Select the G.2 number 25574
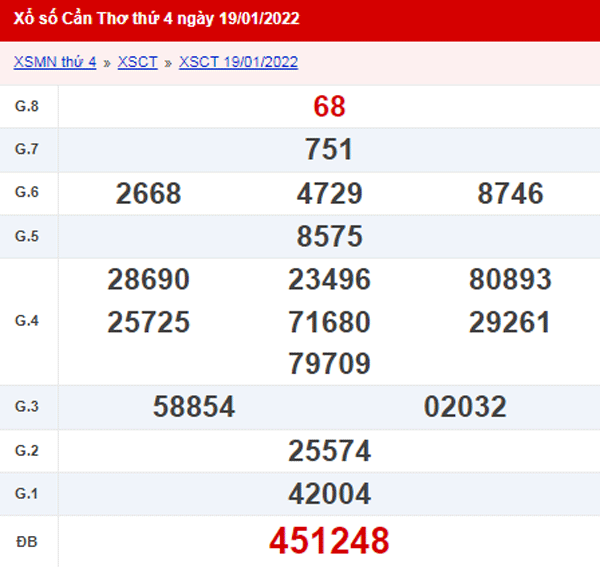 329,451
